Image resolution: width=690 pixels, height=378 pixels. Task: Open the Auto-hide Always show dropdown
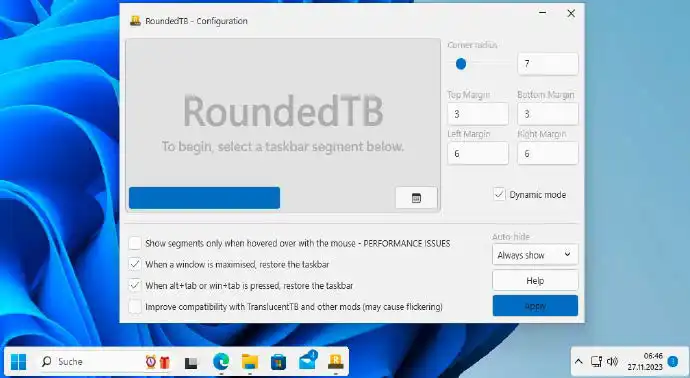[x=535, y=255]
